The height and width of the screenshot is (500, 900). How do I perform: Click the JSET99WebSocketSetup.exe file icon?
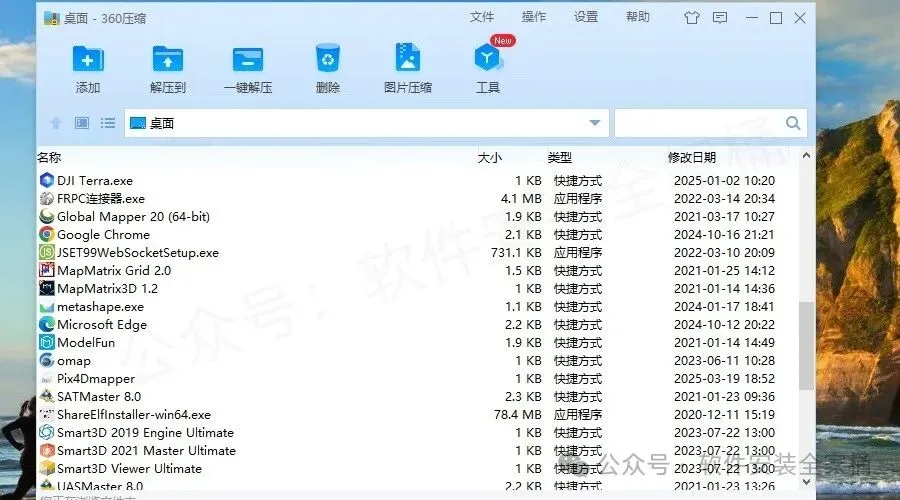coord(46,253)
